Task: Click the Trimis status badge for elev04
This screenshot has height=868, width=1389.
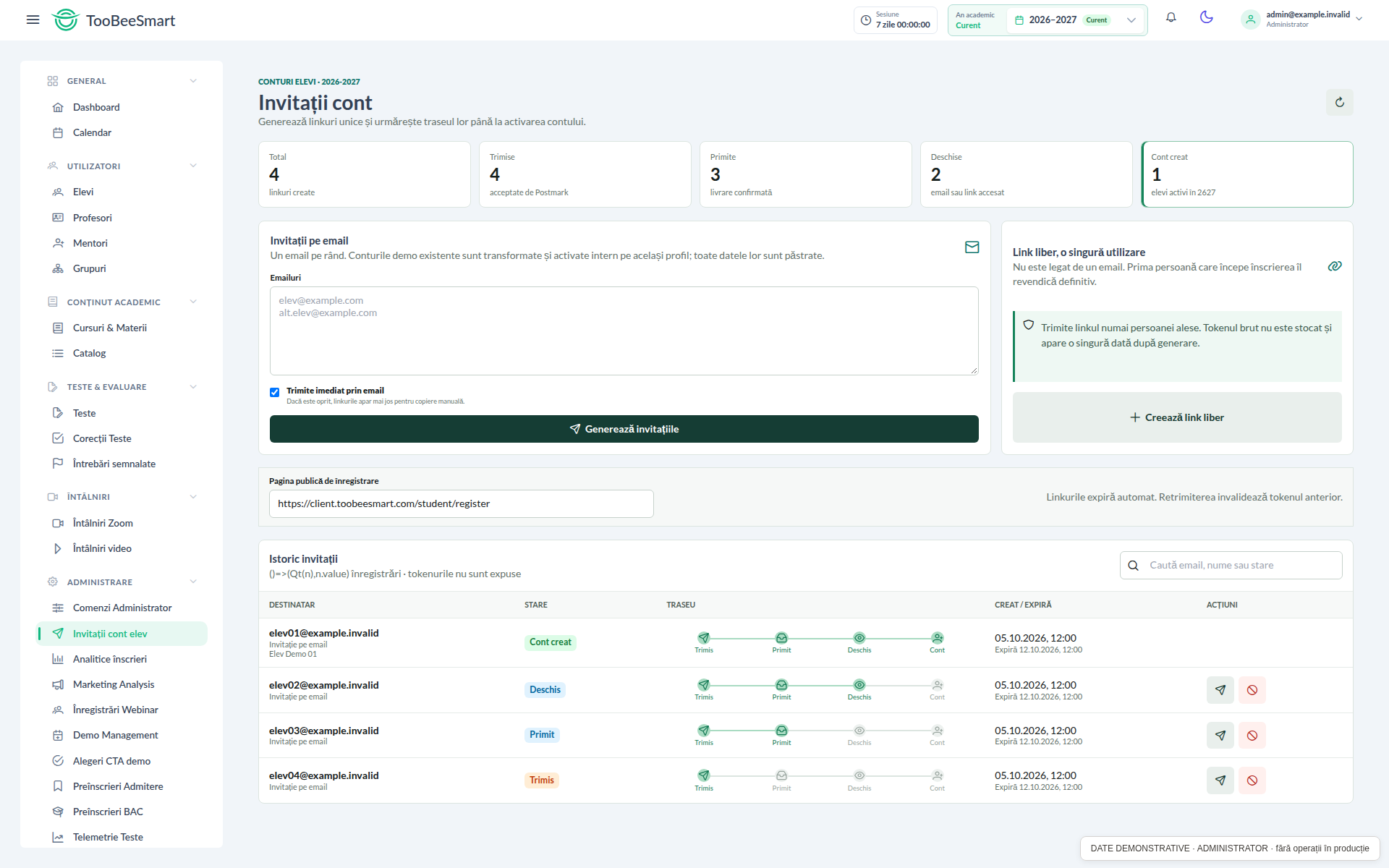Action: tap(541, 780)
